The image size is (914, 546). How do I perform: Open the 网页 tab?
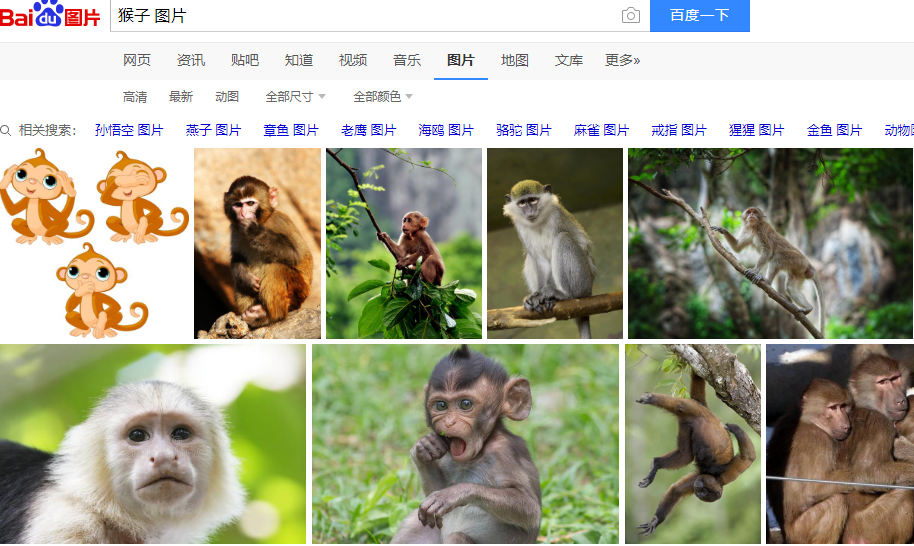pyautogui.click(x=137, y=60)
